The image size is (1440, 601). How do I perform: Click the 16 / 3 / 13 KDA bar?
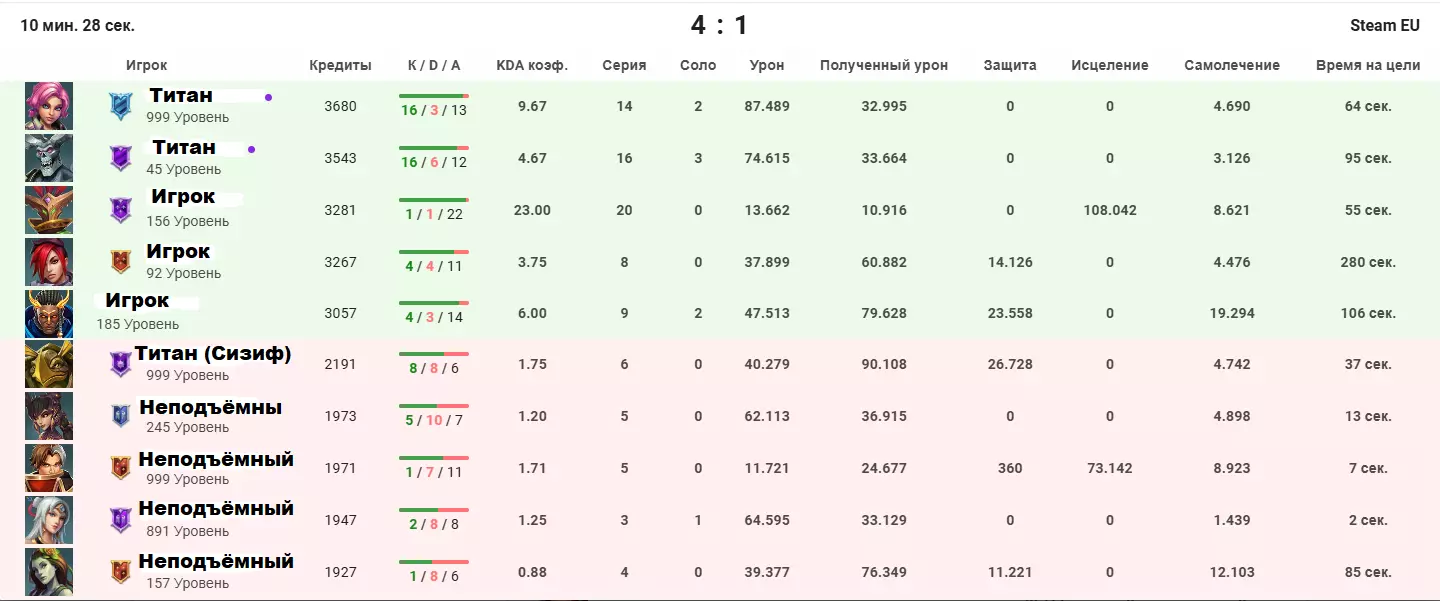click(433, 97)
